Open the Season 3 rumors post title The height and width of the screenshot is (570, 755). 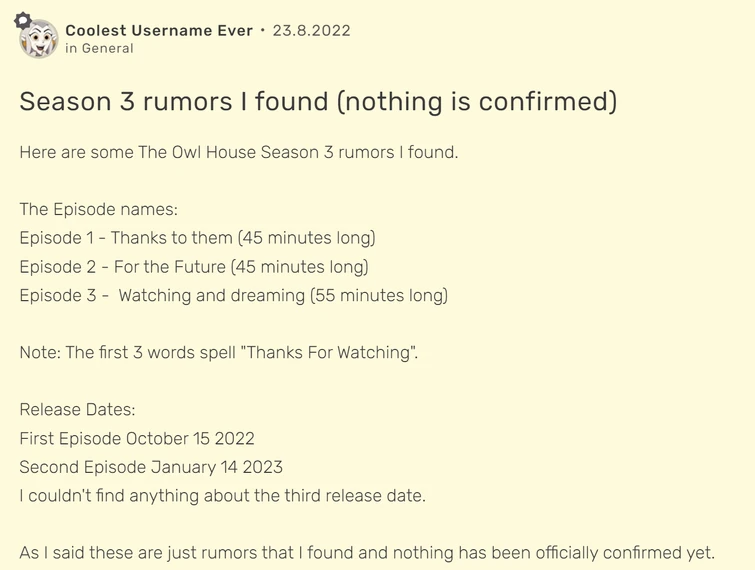coord(318,101)
